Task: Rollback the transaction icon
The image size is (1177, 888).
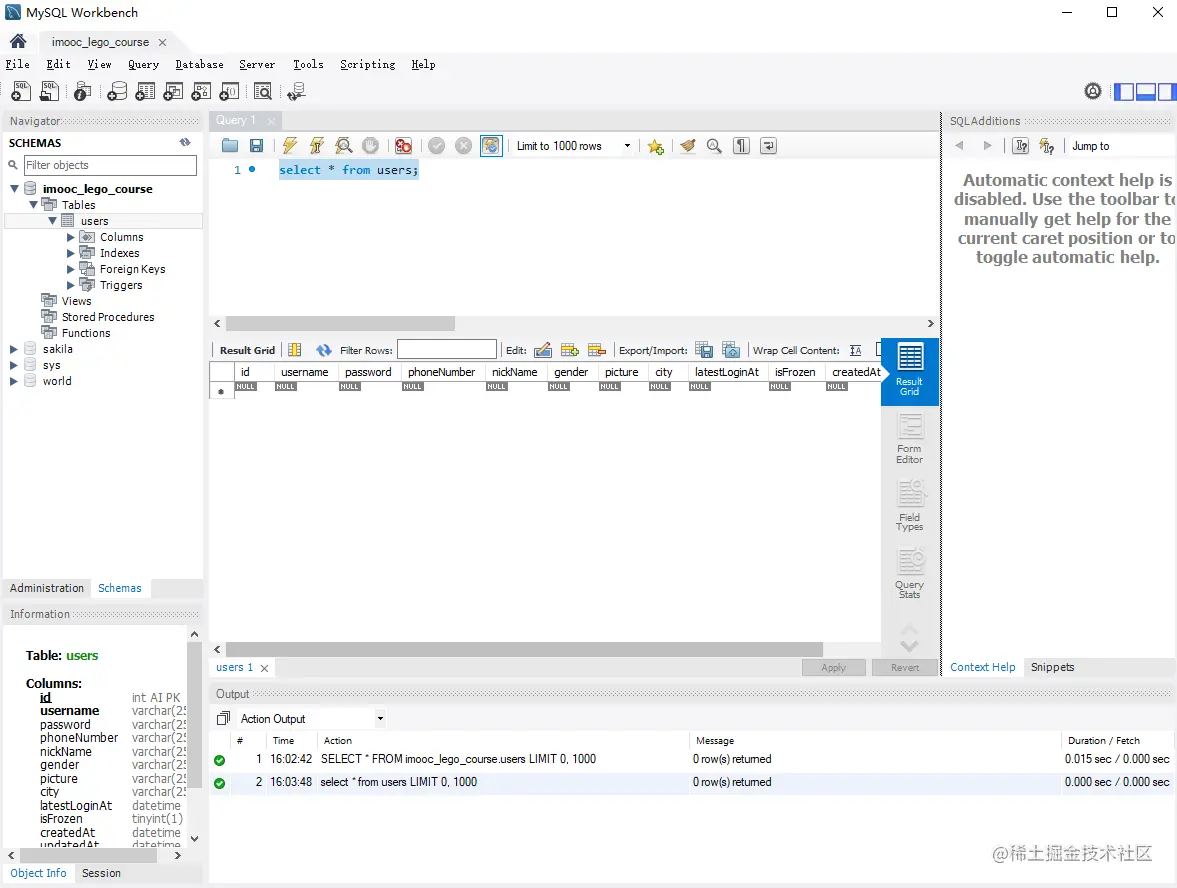Action: [464, 146]
